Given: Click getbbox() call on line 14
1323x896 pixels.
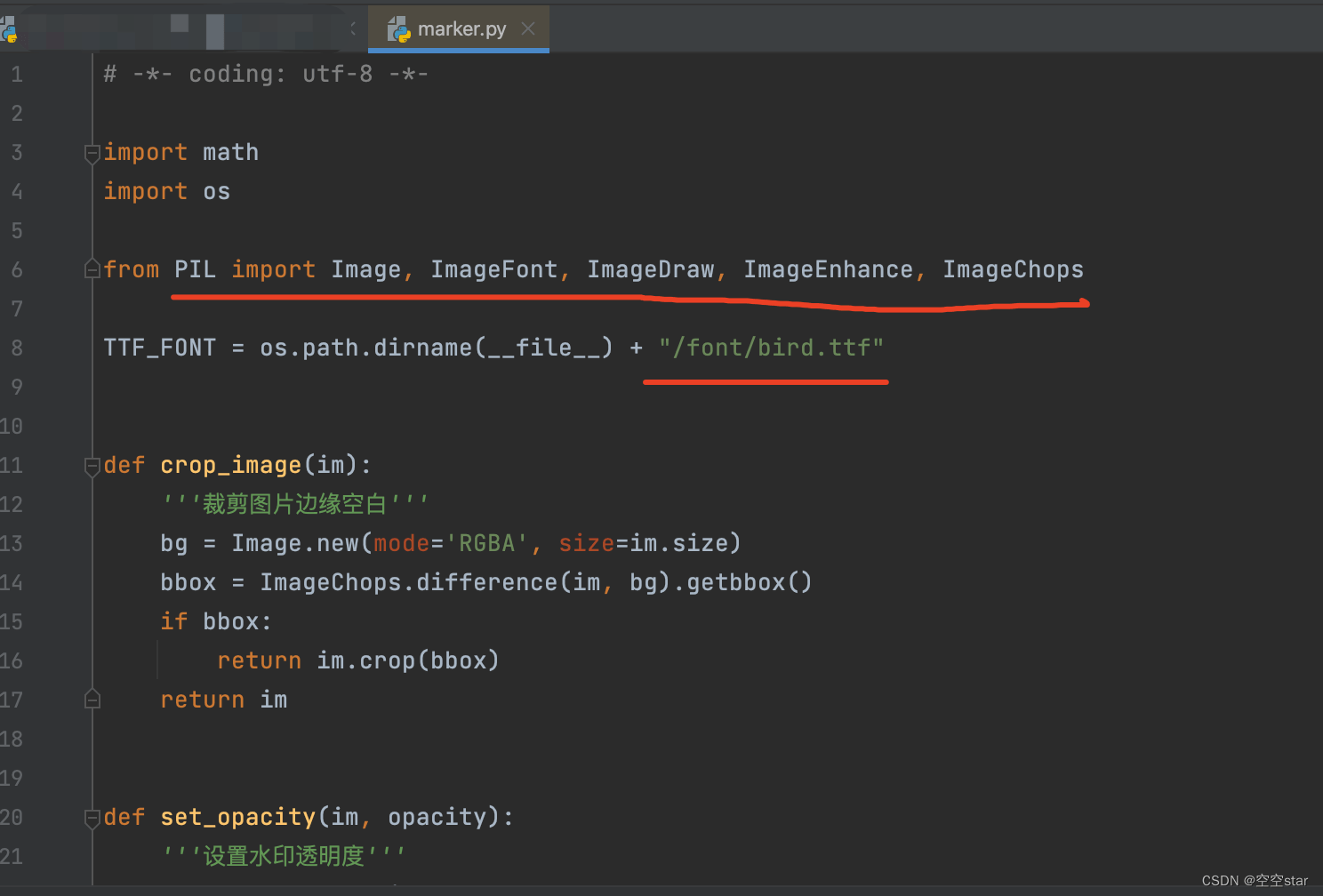Looking at the screenshot, I should 750,582.
